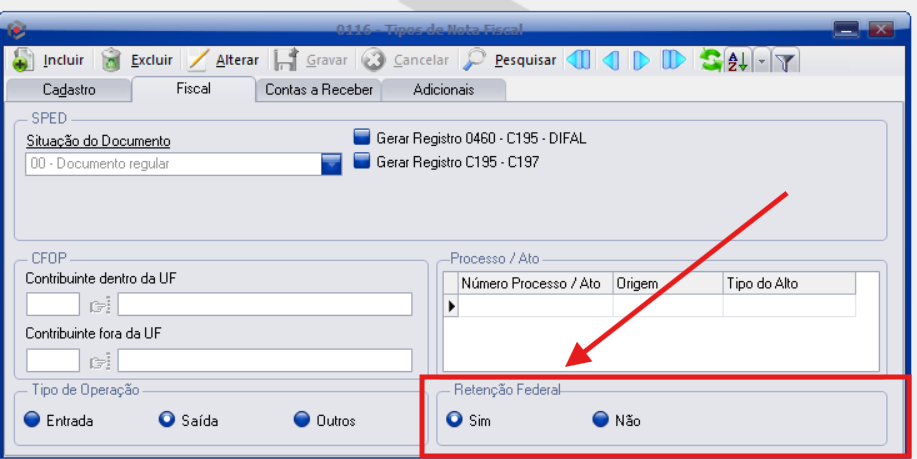The width and height of the screenshot is (917, 459).
Task: Enable Gerar Registro C195 - C197 checkbox
Action: click(362, 161)
